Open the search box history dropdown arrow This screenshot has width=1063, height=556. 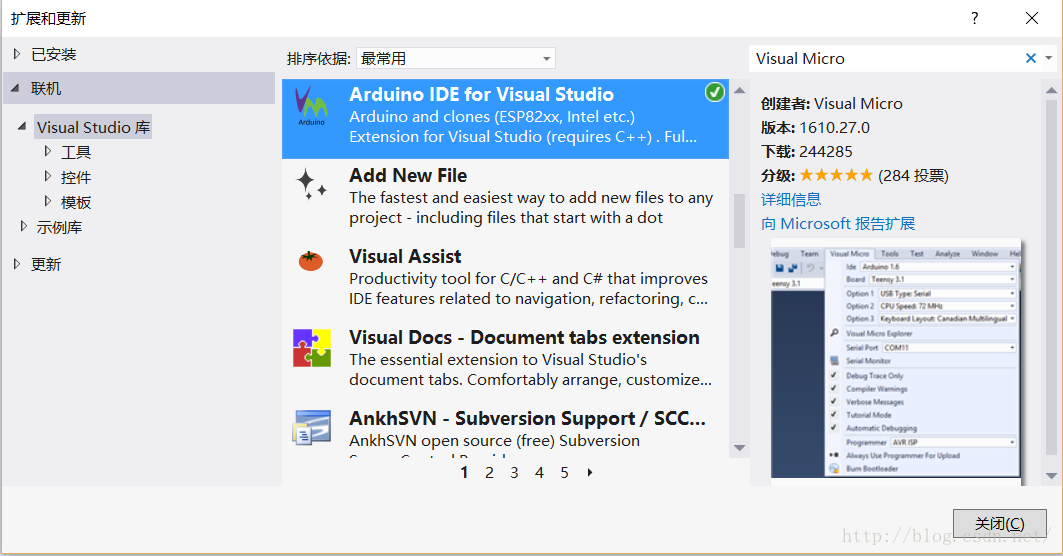1049,58
